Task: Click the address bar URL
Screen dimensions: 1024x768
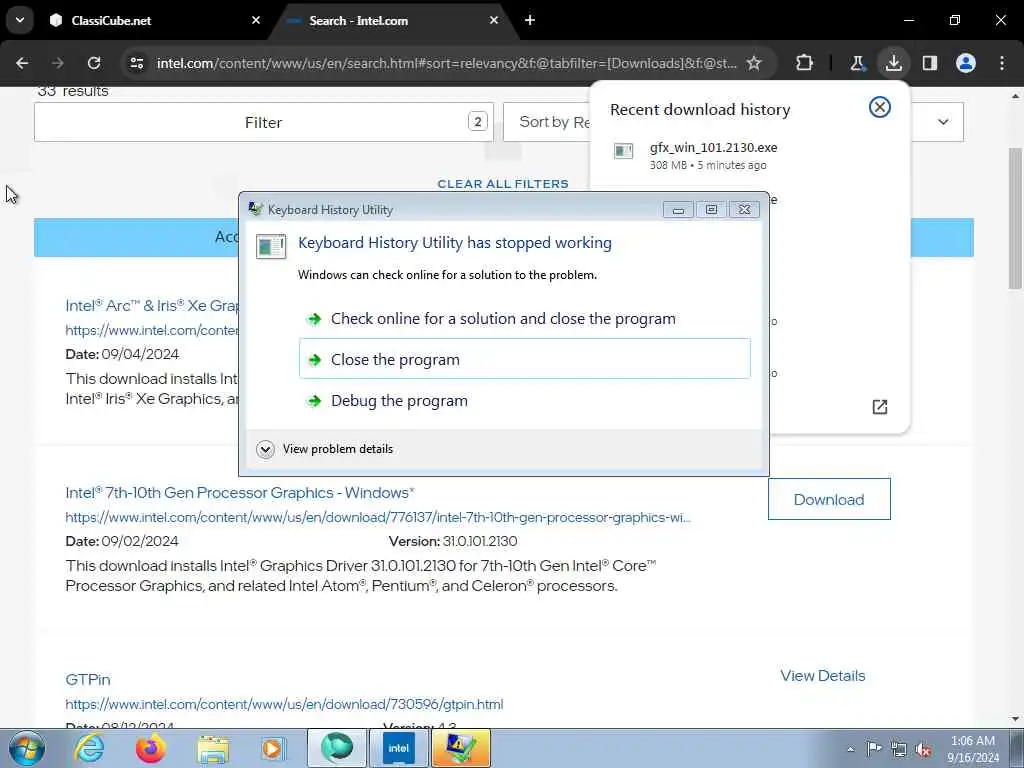Action: click(x=447, y=63)
